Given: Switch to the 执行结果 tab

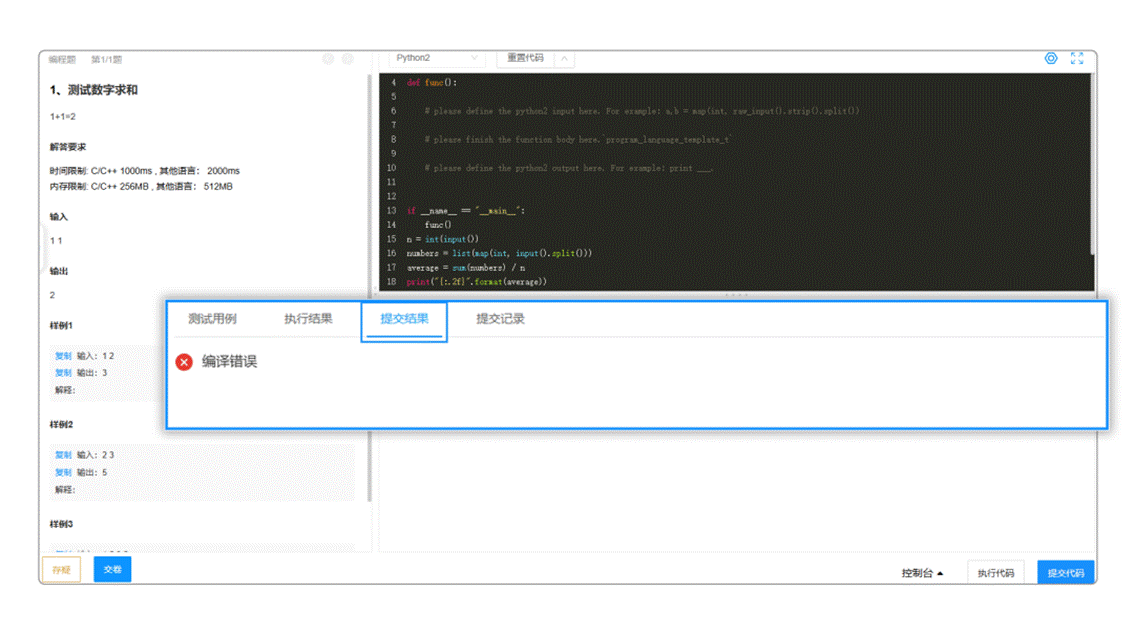Looking at the screenshot, I should pyautogui.click(x=308, y=319).
